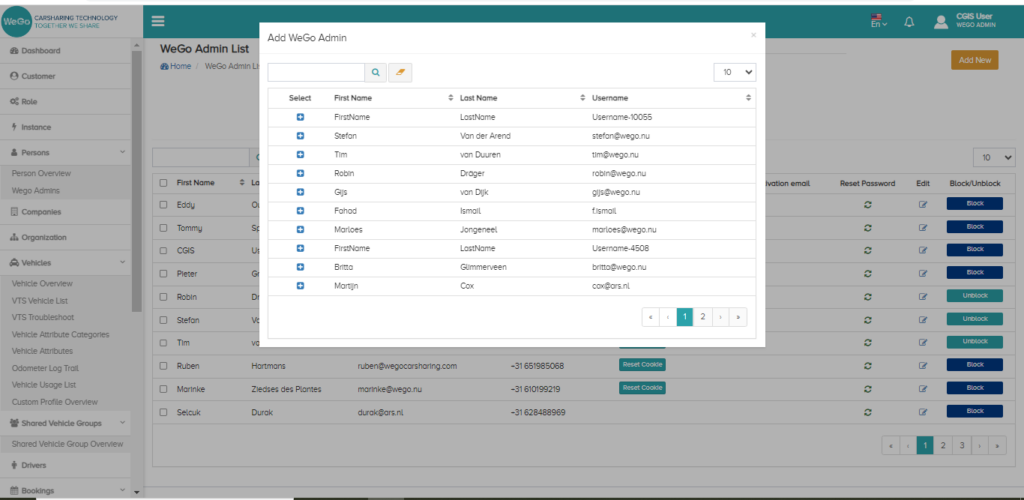The height and width of the screenshot is (500, 1024).
Task: Open the language selector En dropdown
Action: [878, 22]
